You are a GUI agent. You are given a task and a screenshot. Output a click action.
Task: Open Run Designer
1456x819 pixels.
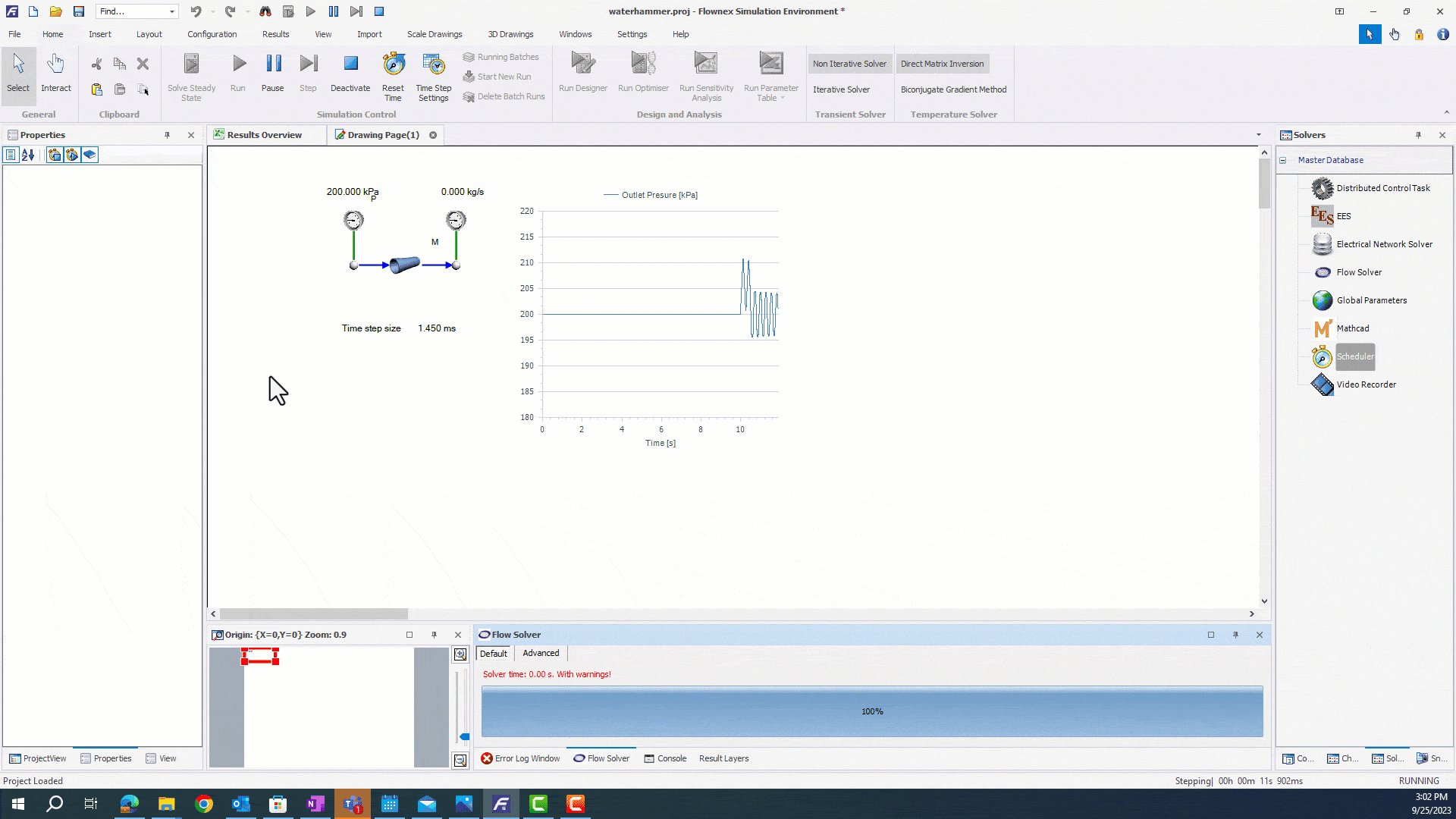583,74
